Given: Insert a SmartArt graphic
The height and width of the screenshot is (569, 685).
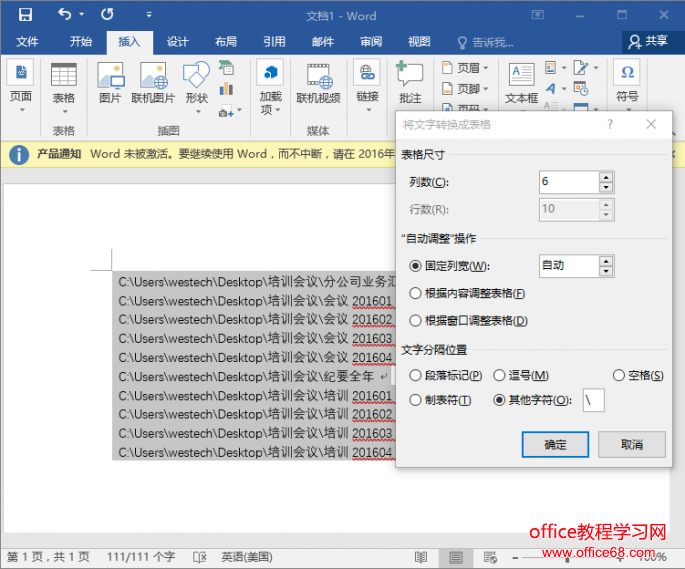Looking at the screenshot, I should 226,68.
